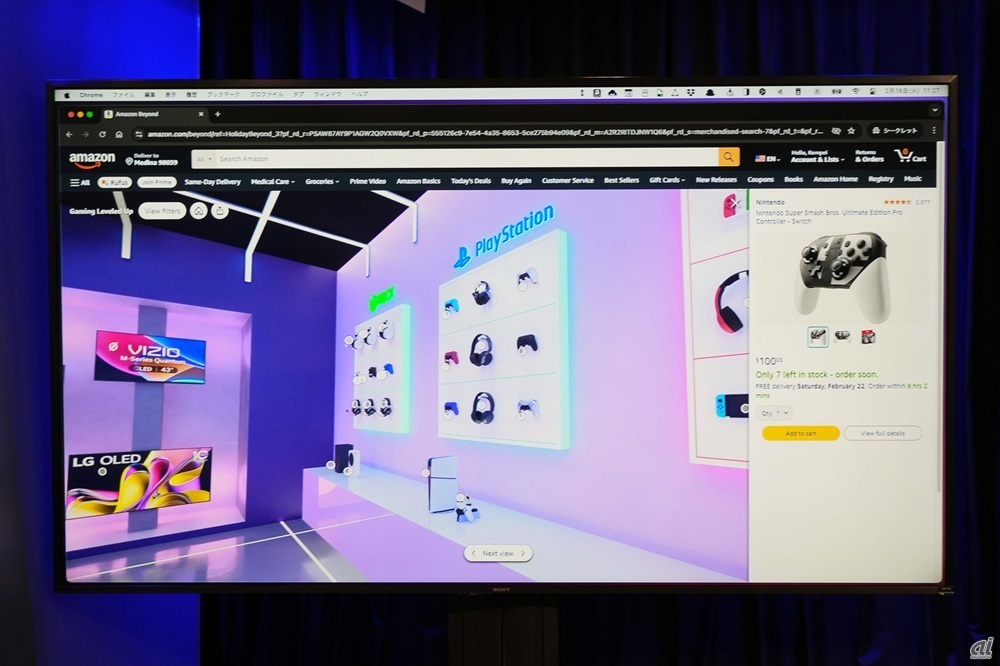The image size is (1000, 666).
Task: Click the bell notification icon in menu bar
Action: [710, 92]
